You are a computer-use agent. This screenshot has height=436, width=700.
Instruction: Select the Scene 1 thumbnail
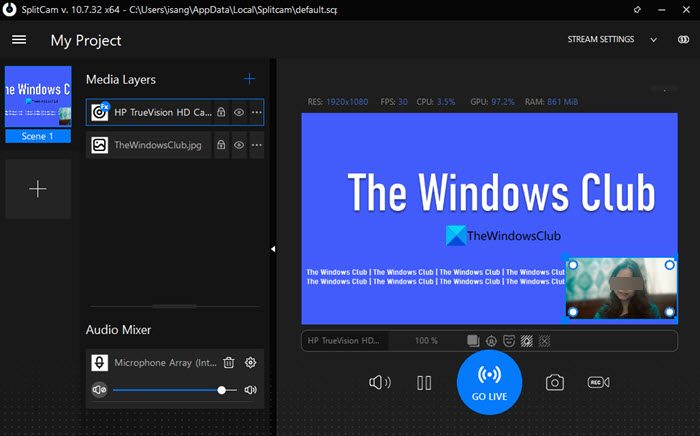coord(38,104)
